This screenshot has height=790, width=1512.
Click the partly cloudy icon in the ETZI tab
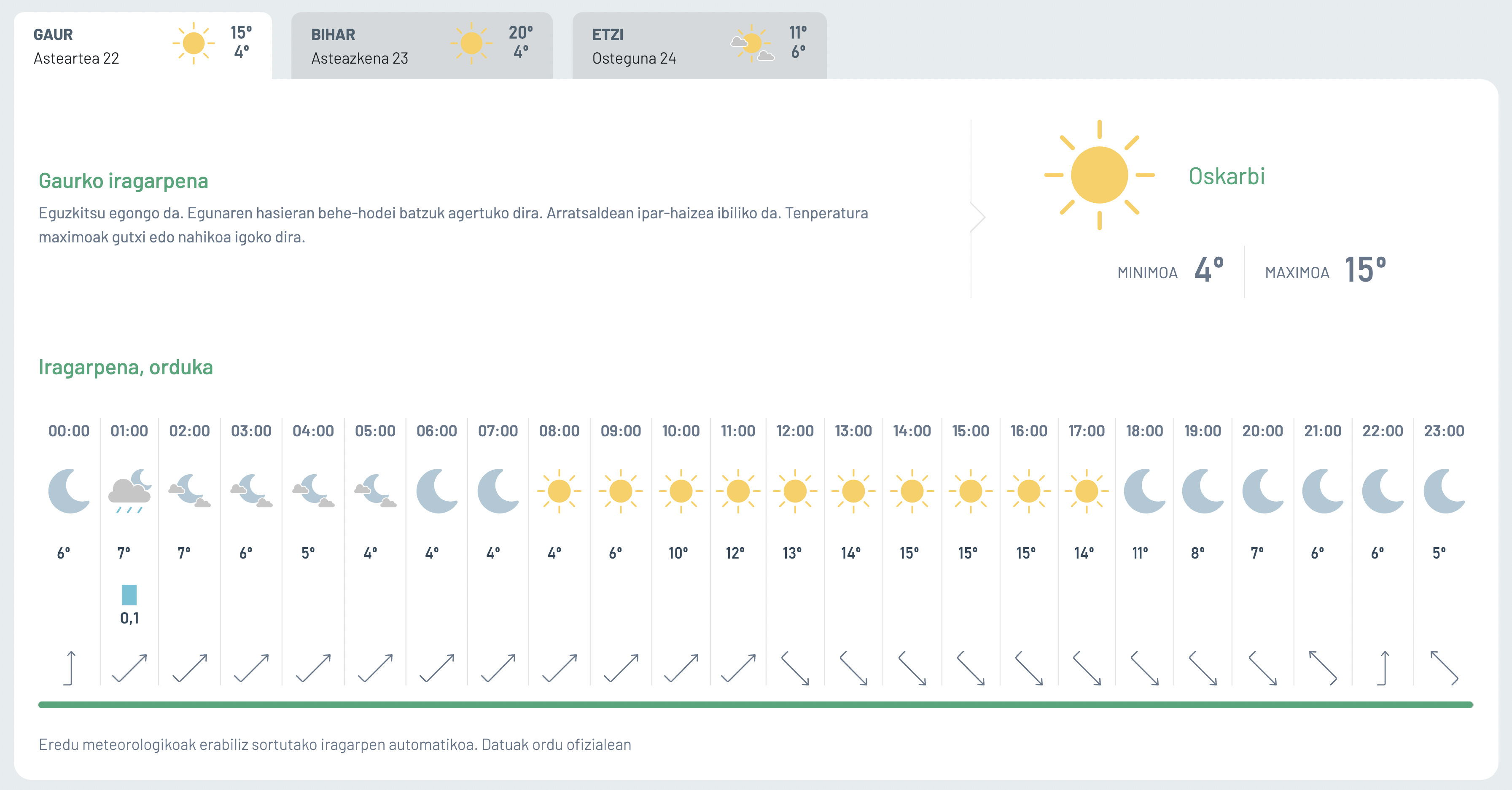(x=752, y=43)
